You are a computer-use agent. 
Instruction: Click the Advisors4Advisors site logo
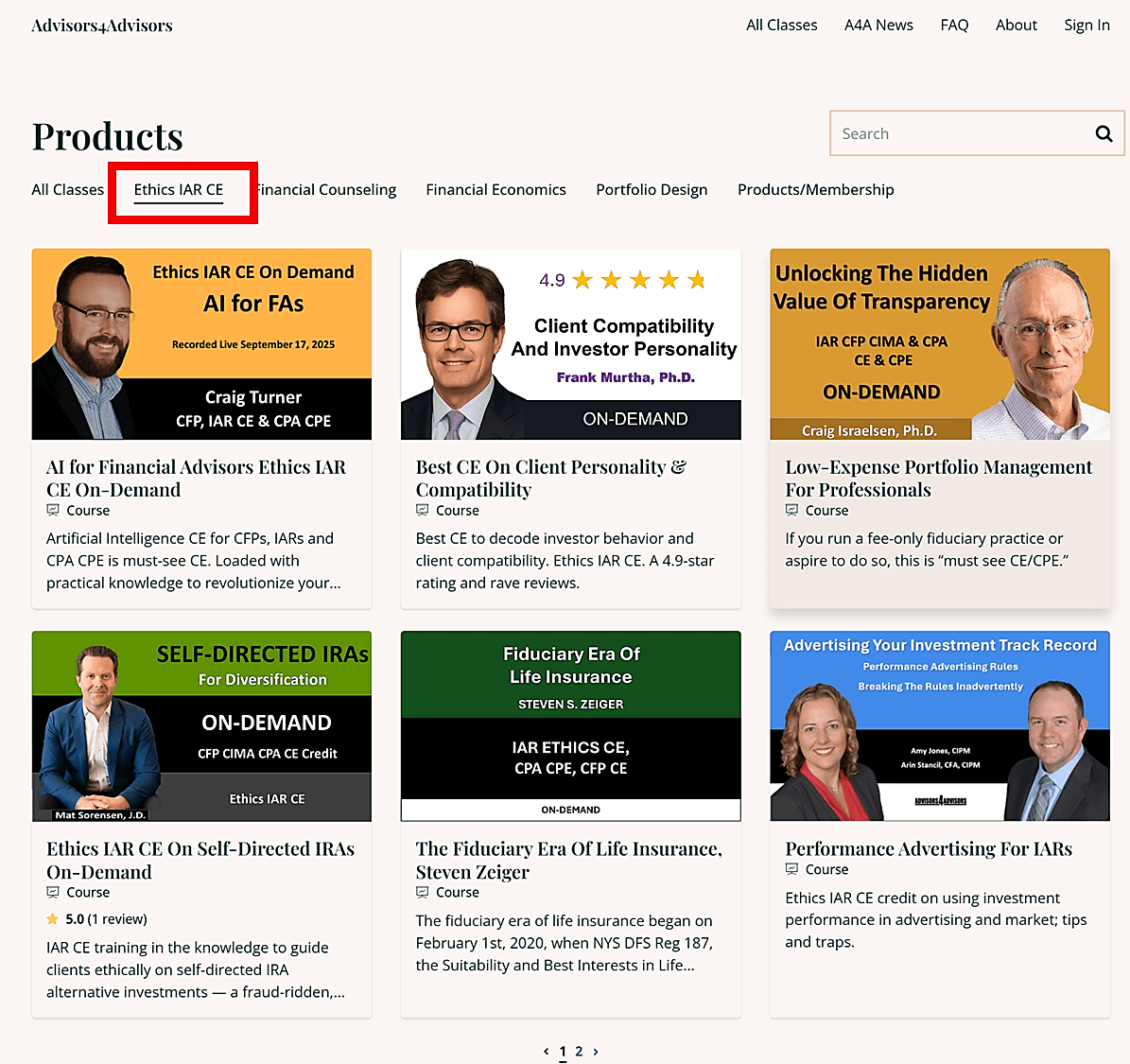coord(102,26)
